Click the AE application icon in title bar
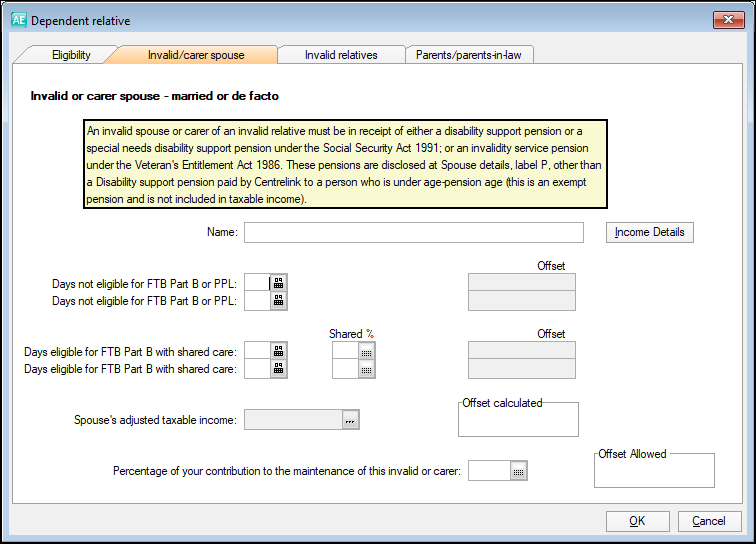Viewport: 756px width, 544px height. 18,20
